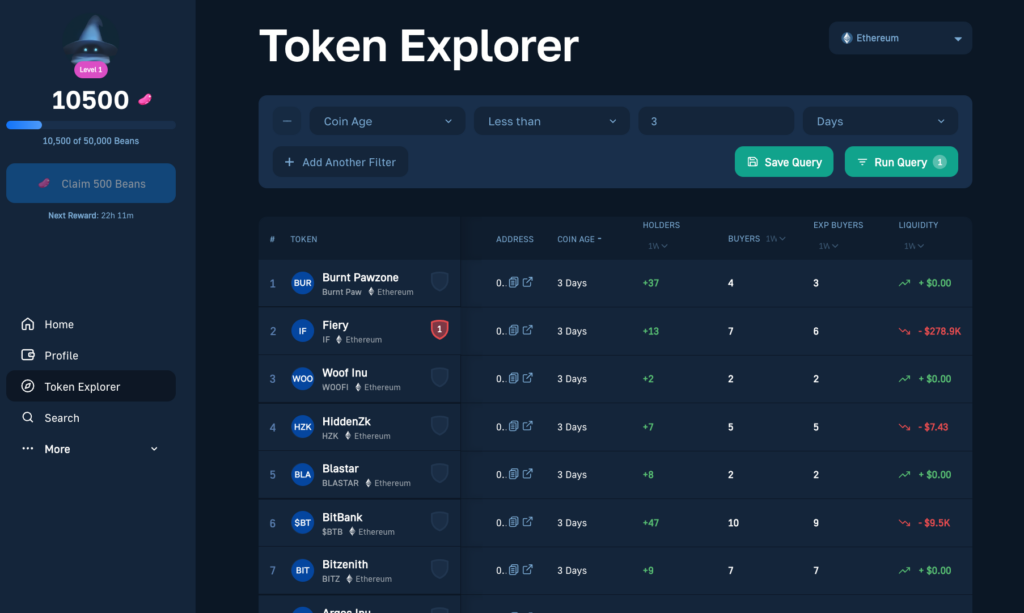Click the shield icon for Blastar
1024x613 pixels.
point(440,473)
